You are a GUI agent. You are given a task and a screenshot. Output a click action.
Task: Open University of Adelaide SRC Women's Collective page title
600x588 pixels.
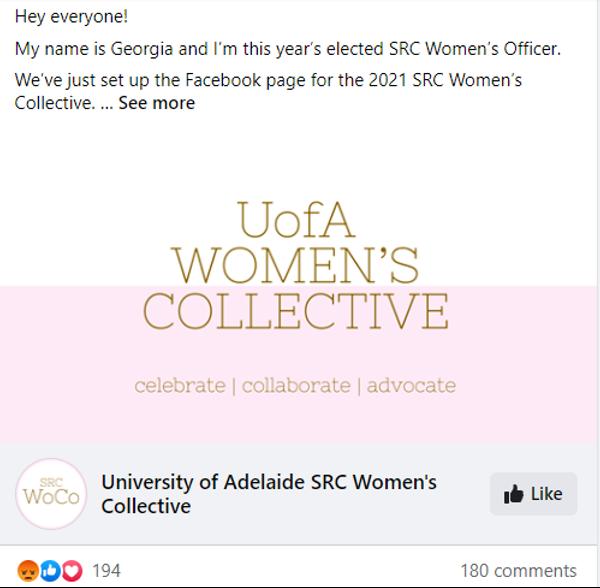(269, 494)
